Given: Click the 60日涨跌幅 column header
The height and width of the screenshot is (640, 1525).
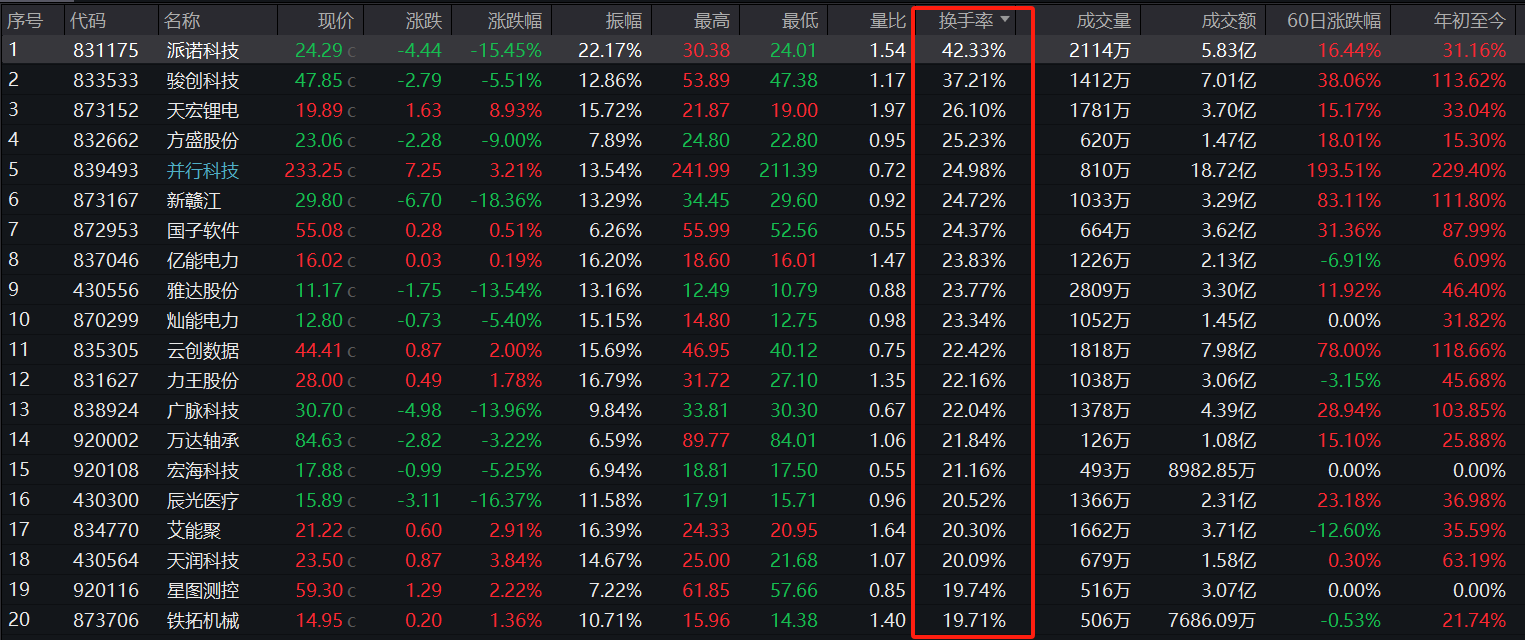Looking at the screenshot, I should 1335,20.
